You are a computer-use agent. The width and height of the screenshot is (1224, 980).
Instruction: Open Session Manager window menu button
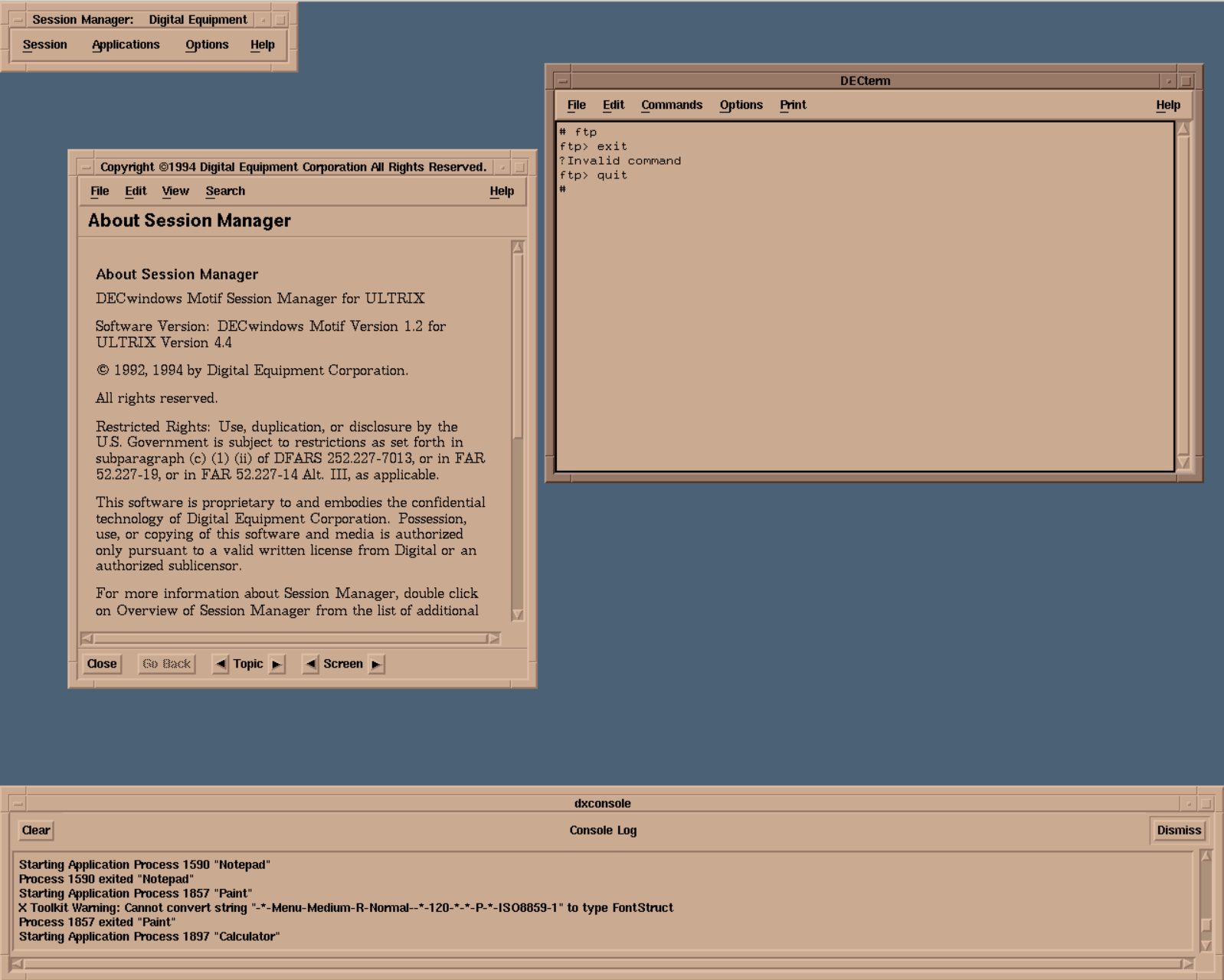(18, 20)
